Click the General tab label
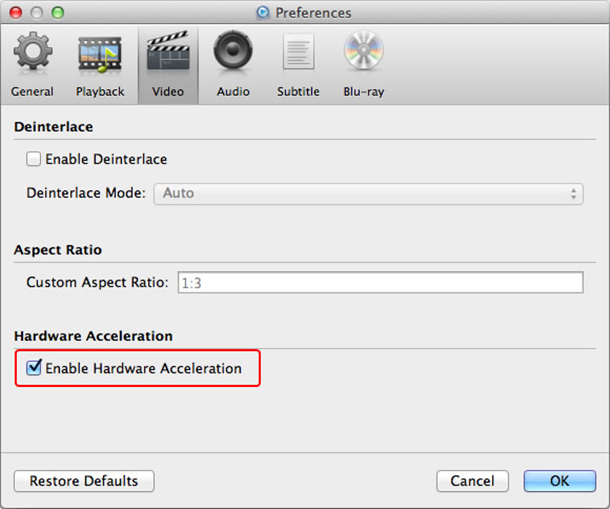The height and width of the screenshot is (509, 610). pos(32,92)
